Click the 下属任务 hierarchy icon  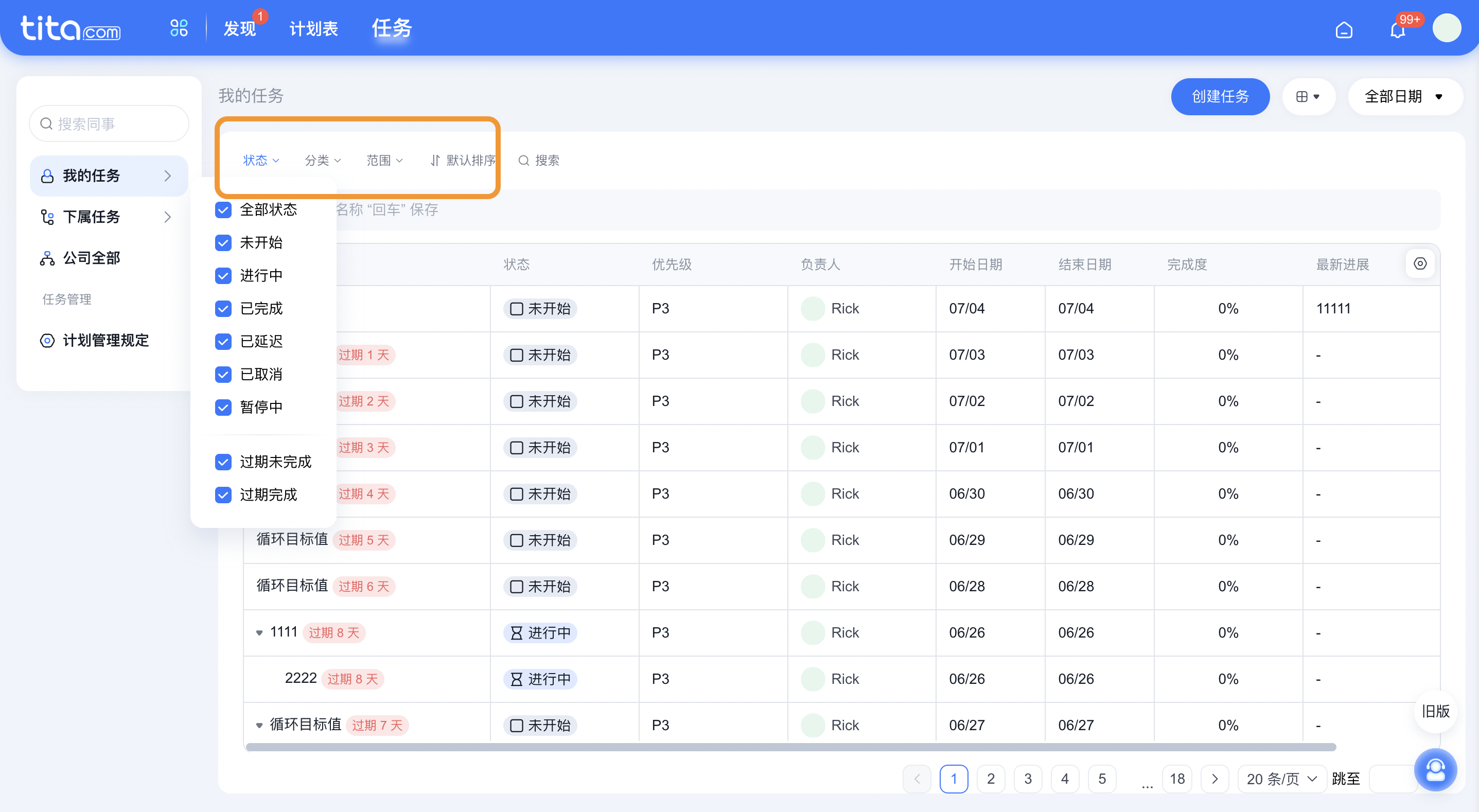(47, 217)
